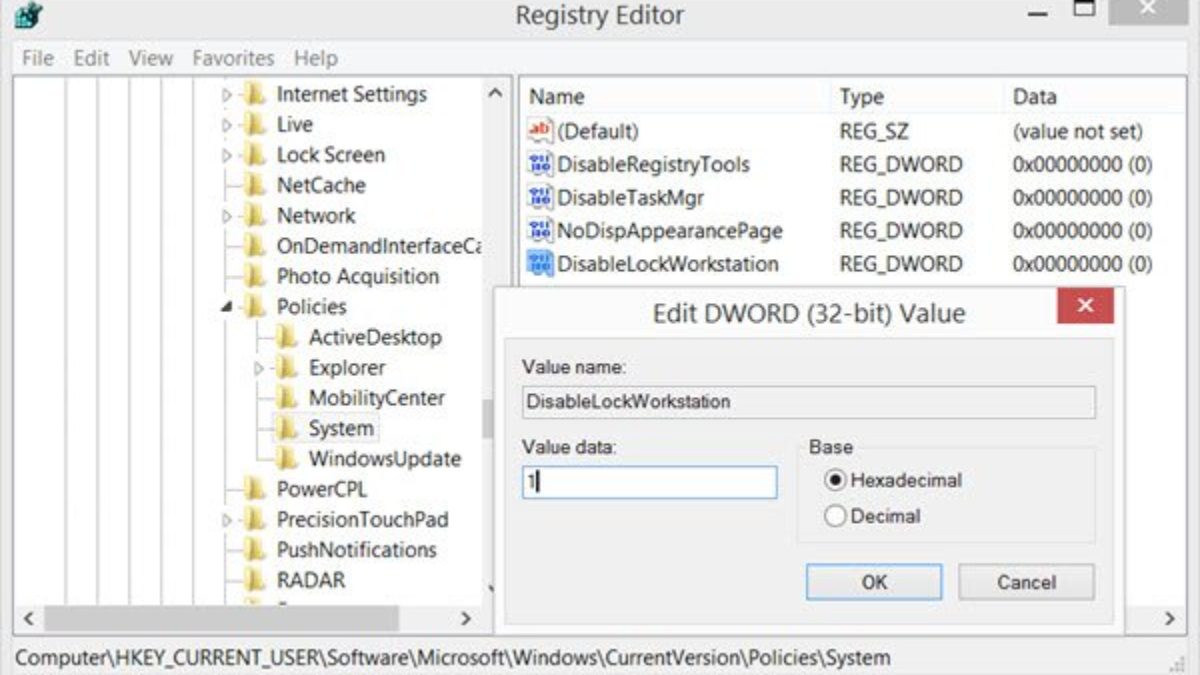Click the DisableRegistryTools DWORD value icon

[x=540, y=164]
